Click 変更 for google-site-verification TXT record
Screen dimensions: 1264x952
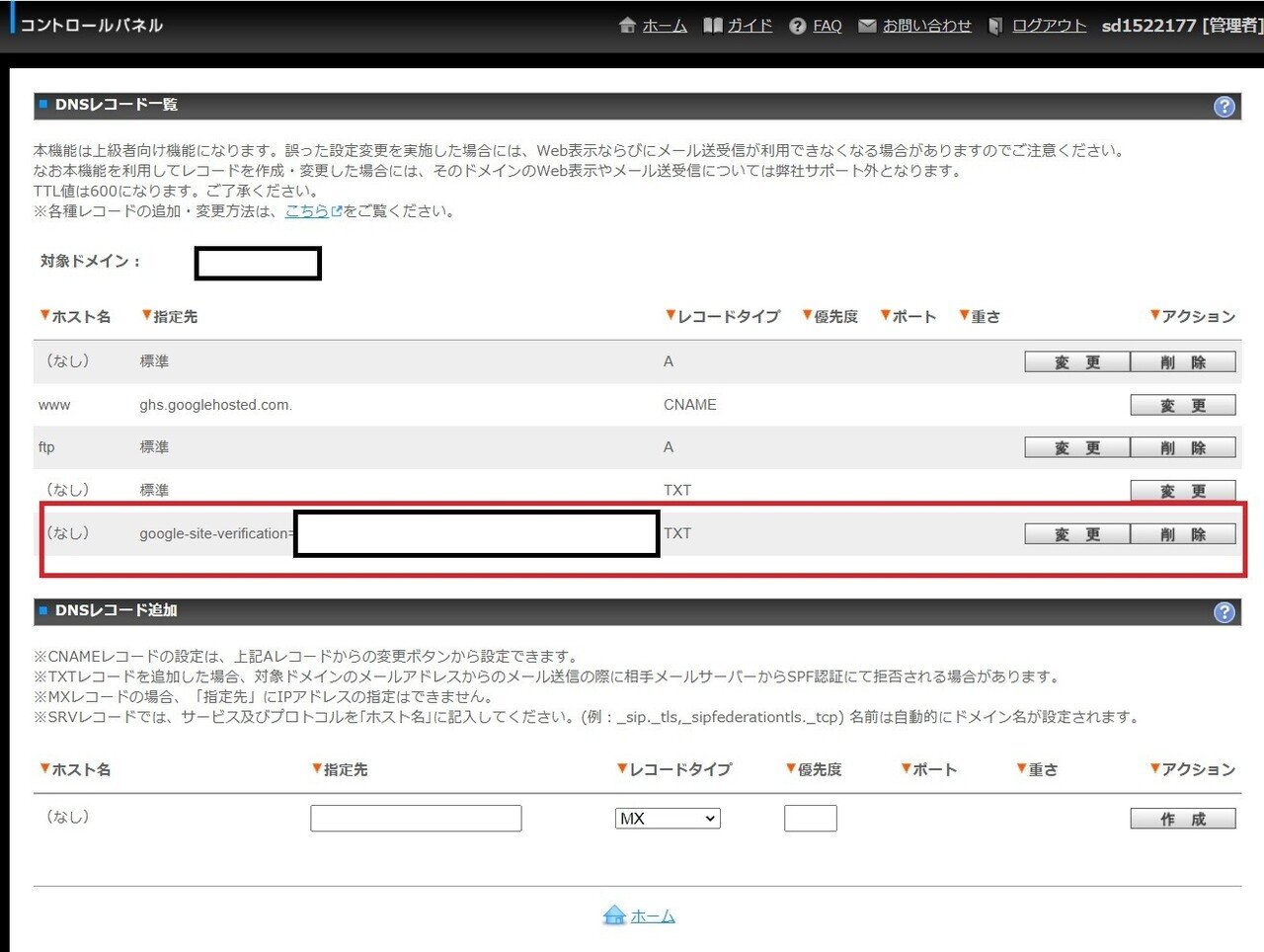pyautogui.click(x=1077, y=534)
